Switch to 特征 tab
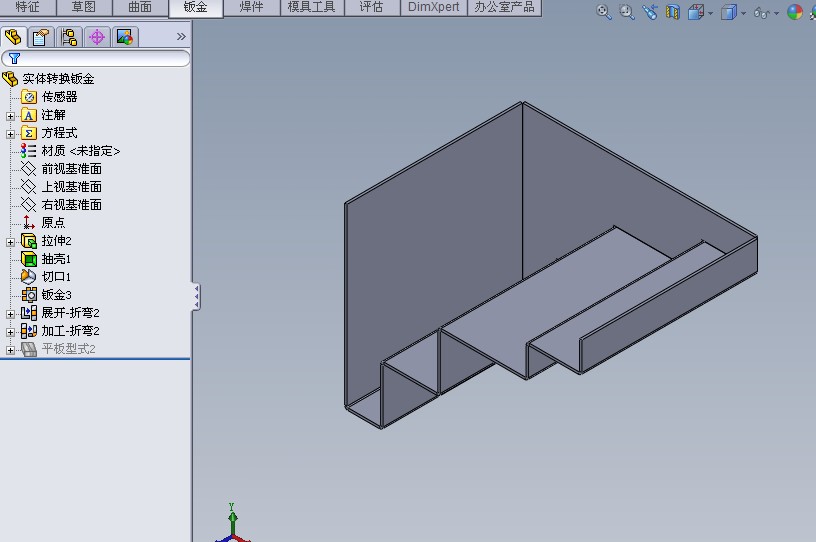Image resolution: width=816 pixels, height=542 pixels. click(x=28, y=7)
